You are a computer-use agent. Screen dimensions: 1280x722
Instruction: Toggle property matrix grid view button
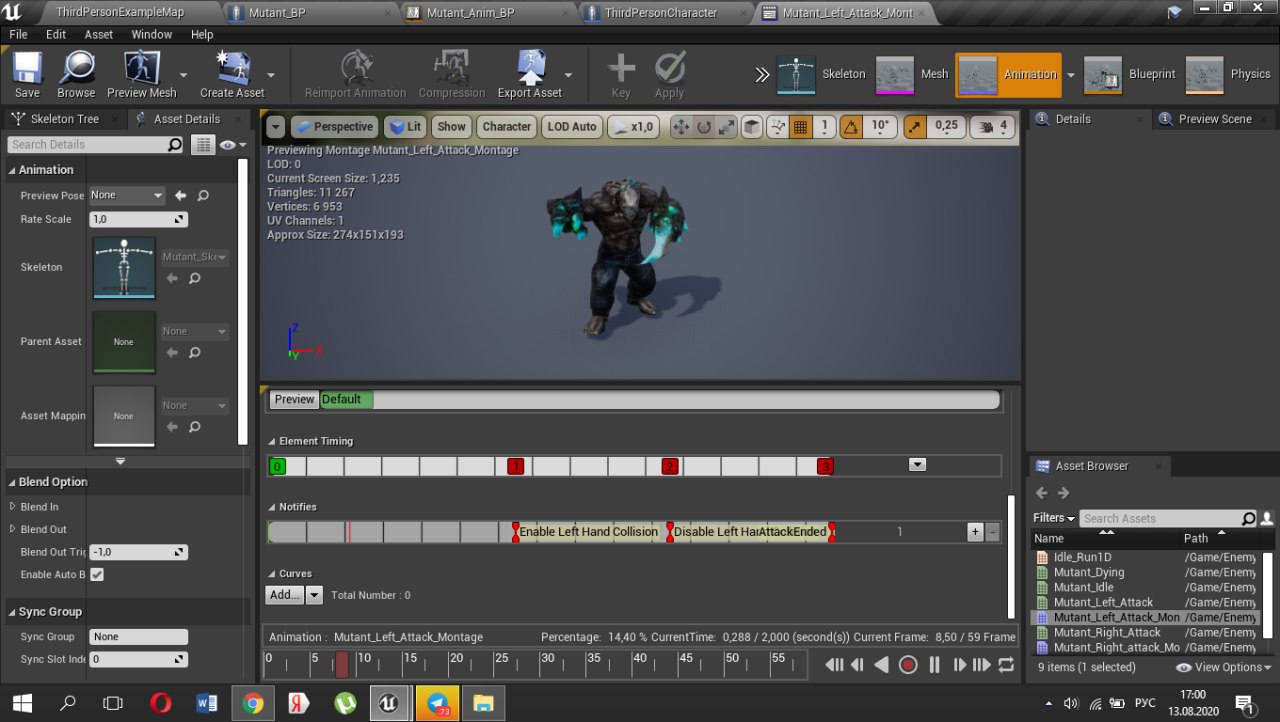click(203, 145)
